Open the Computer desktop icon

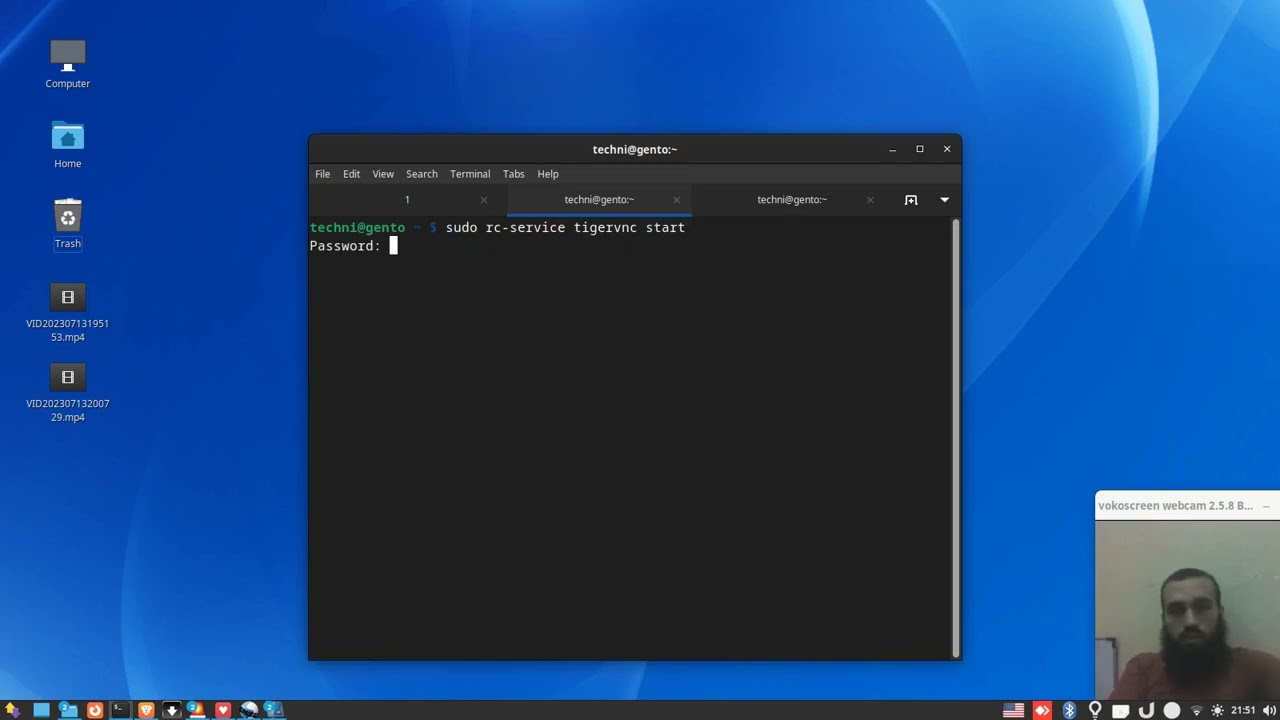pos(68,64)
